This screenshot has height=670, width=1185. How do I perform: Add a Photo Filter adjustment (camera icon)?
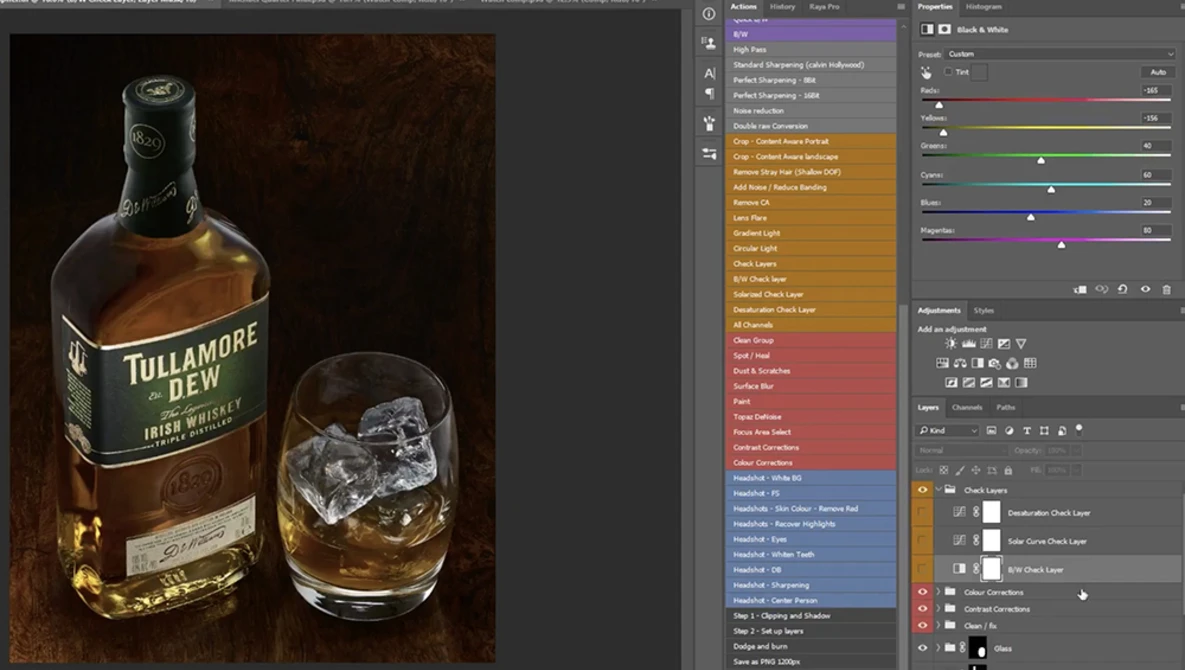[995, 363]
